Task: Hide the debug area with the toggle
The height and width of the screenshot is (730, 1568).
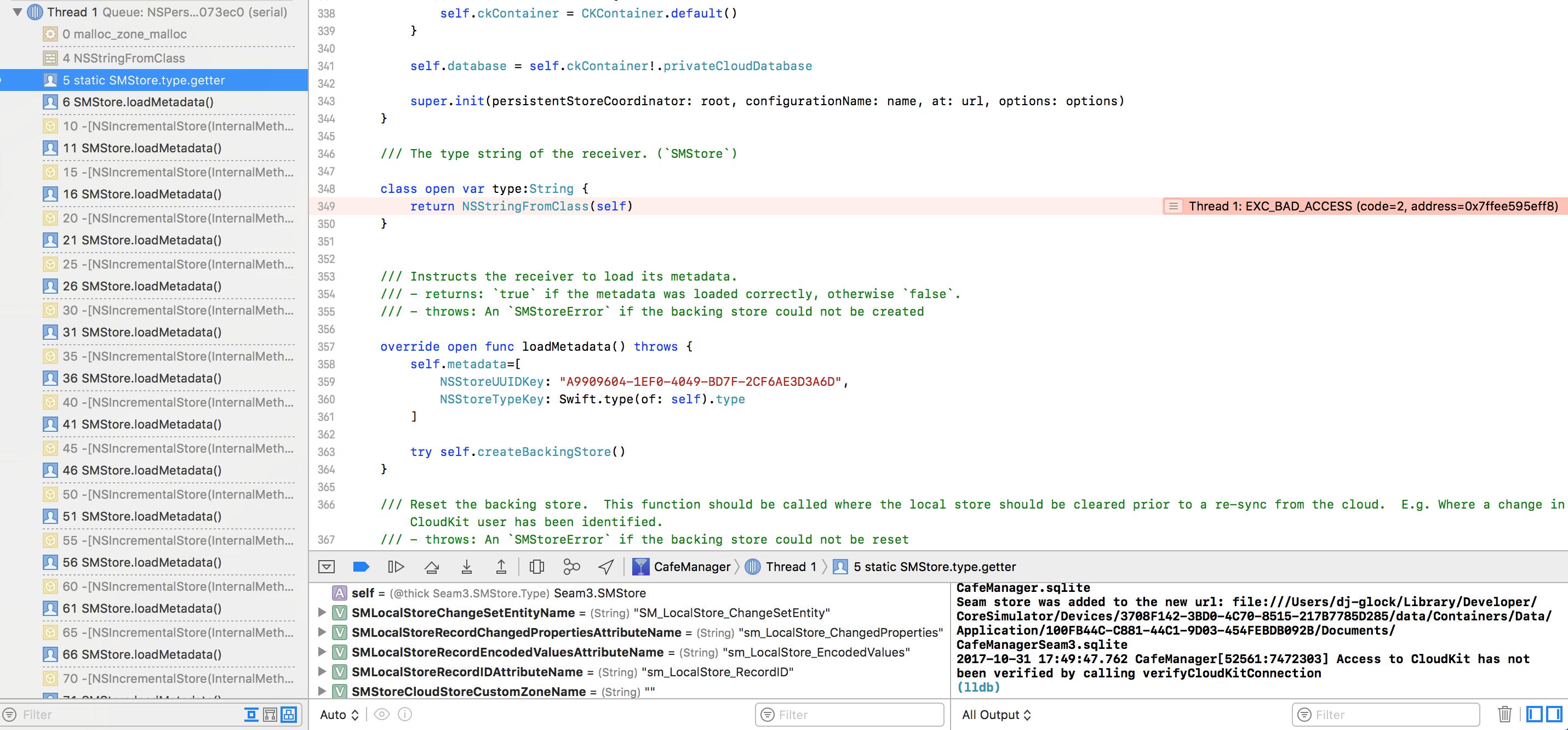Action: point(327,567)
